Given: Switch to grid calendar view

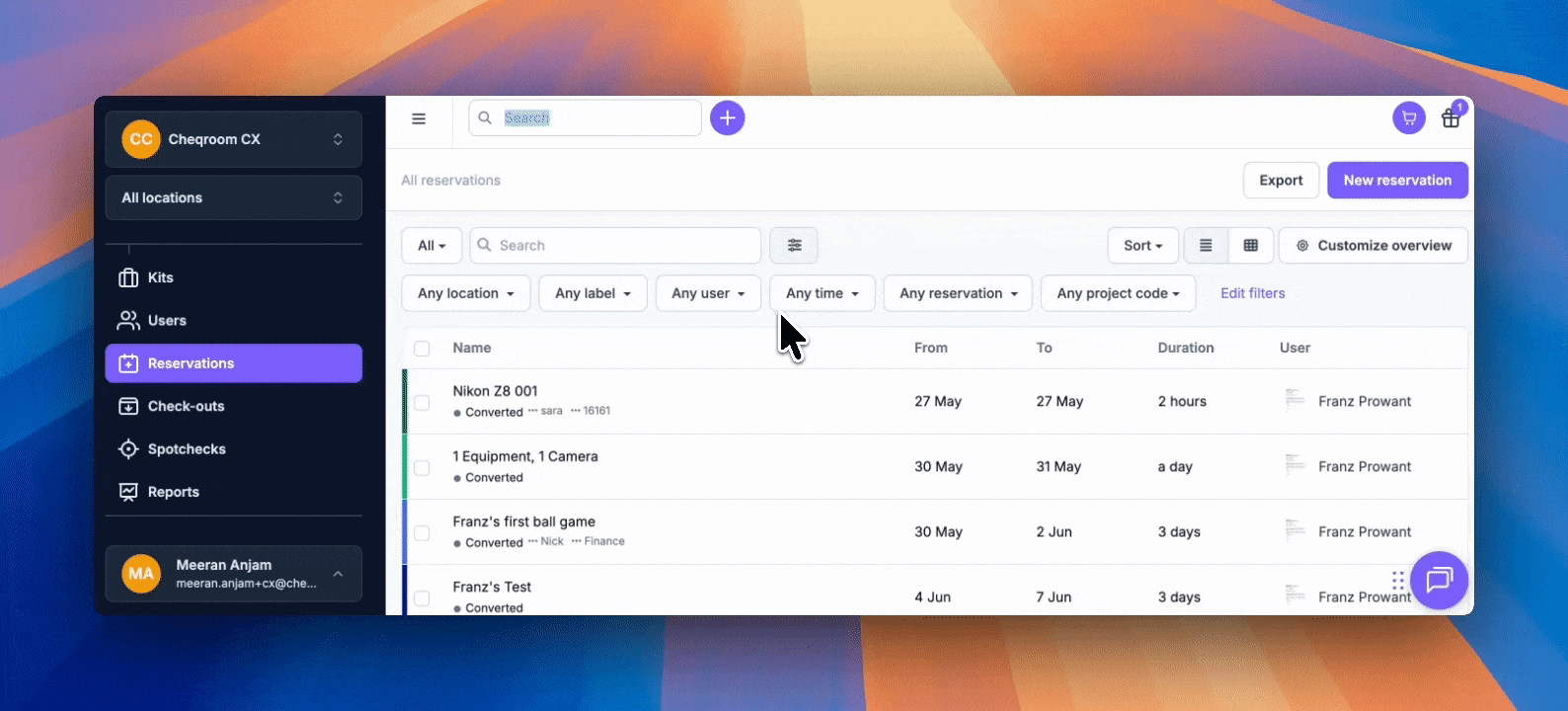Looking at the screenshot, I should click(1250, 246).
